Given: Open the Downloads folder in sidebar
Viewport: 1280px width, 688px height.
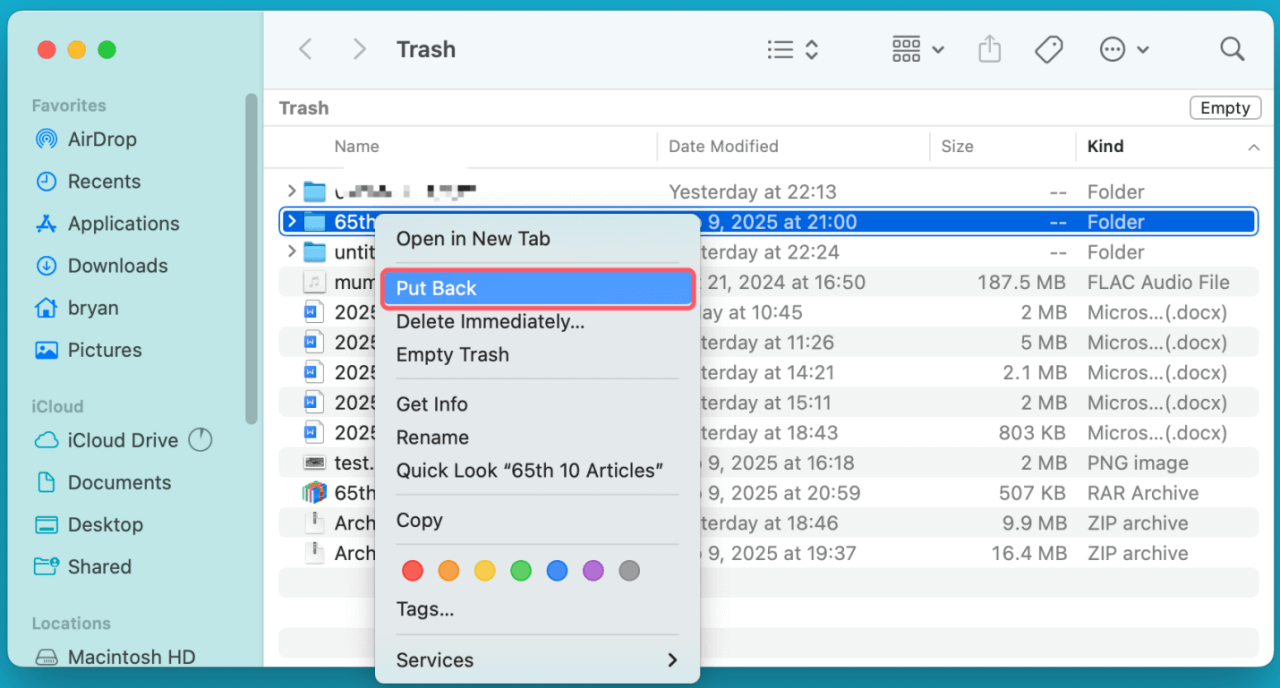Looking at the screenshot, I should tap(117, 266).
